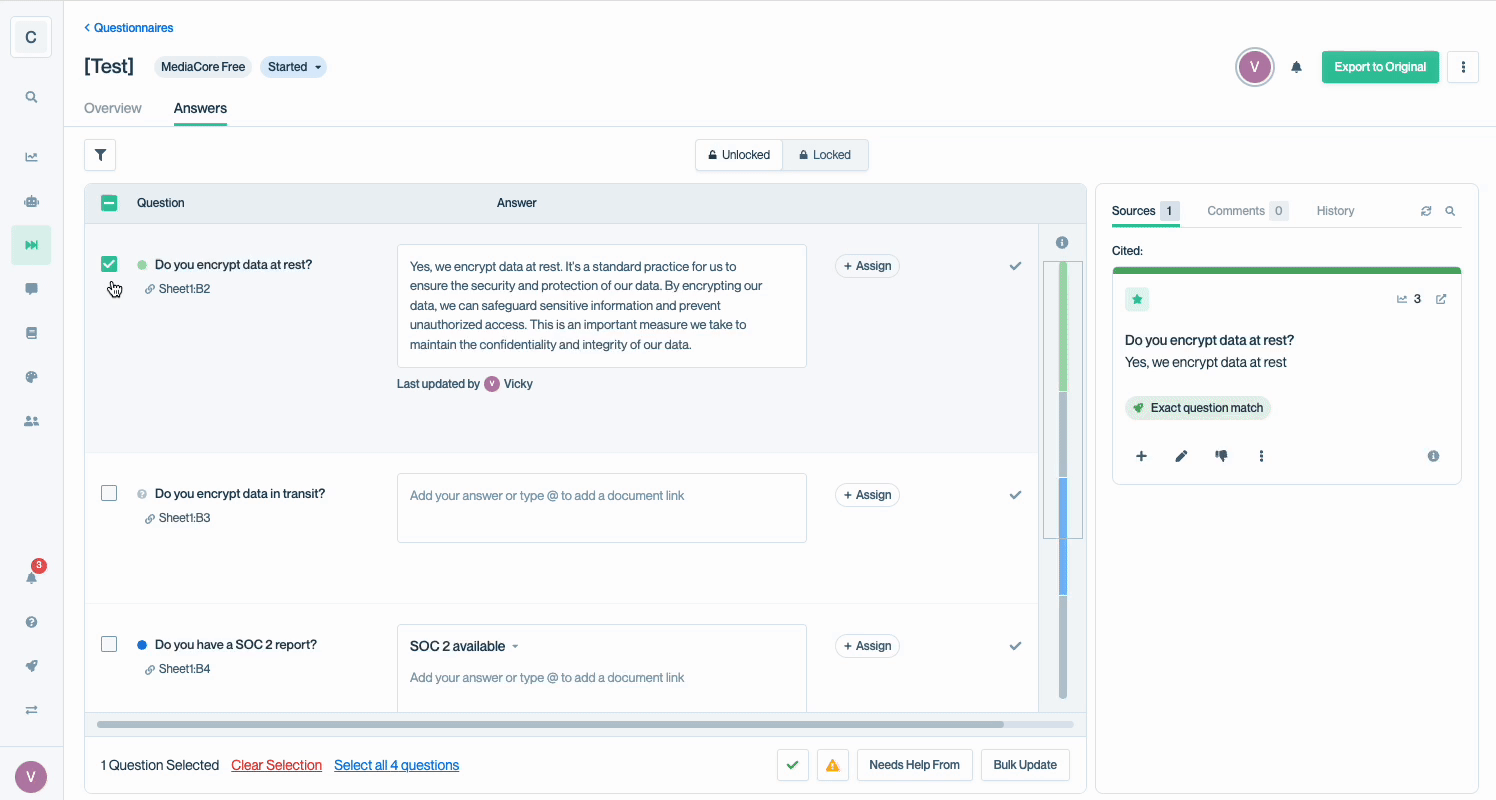Open Bulk Update menu
This screenshot has height=800, width=1496.
pos(1025,765)
